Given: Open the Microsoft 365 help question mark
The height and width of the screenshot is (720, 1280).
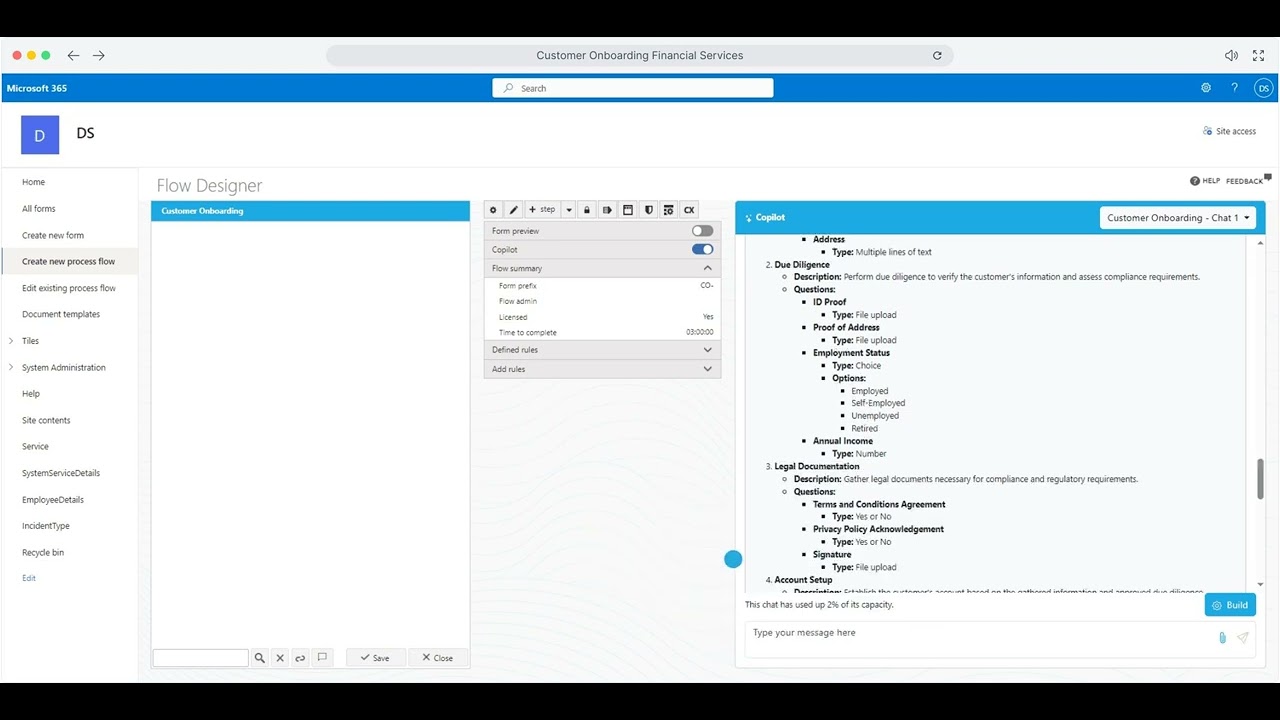Looking at the screenshot, I should 1235,88.
